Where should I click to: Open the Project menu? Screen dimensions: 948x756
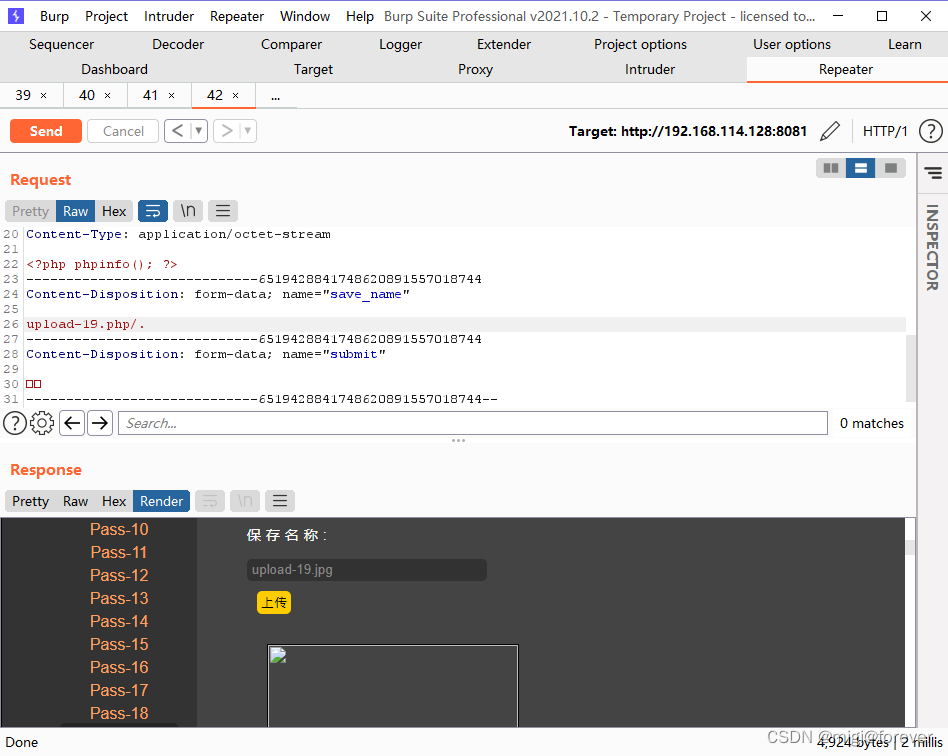point(106,16)
